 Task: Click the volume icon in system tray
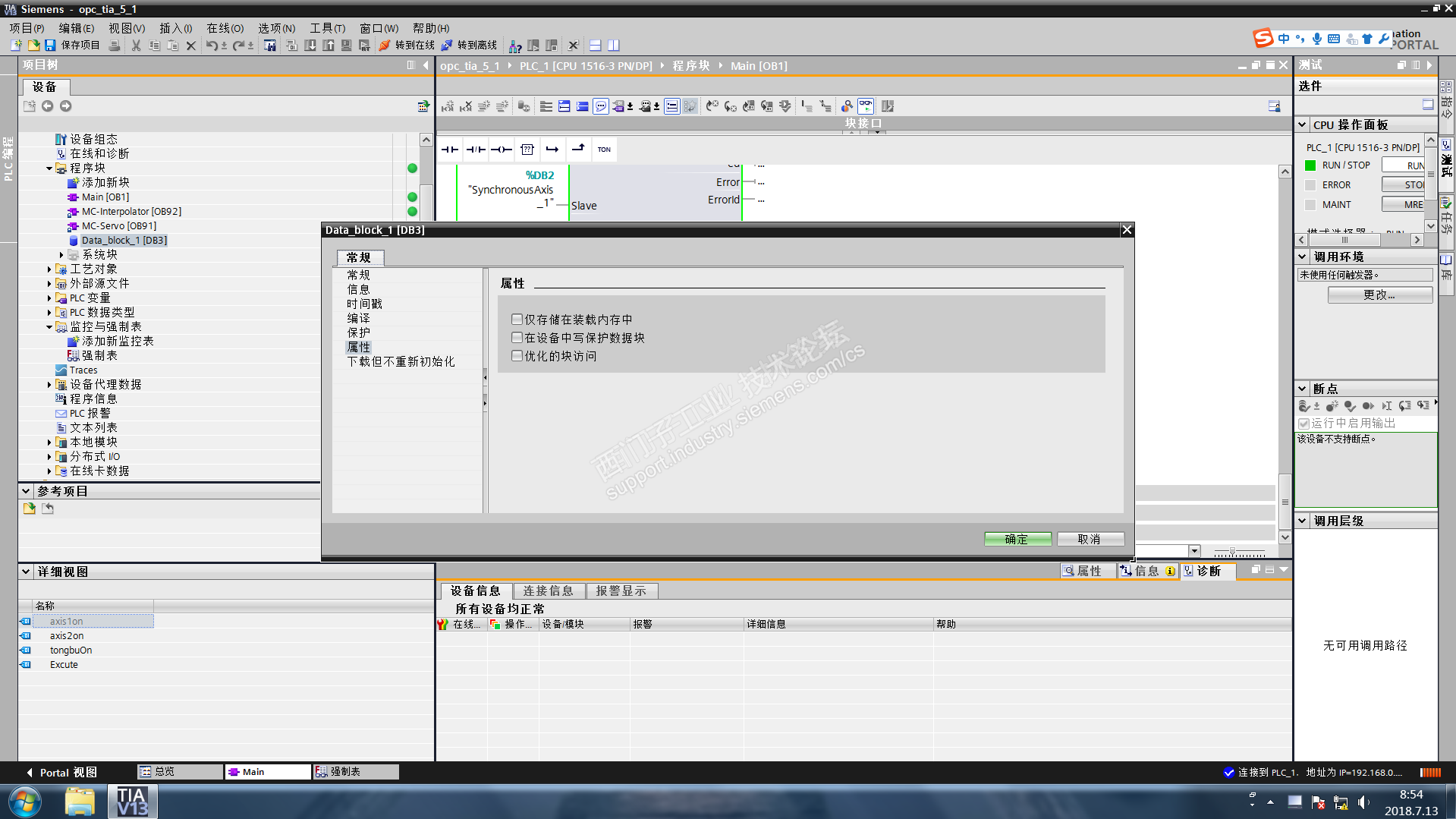[x=1364, y=802]
